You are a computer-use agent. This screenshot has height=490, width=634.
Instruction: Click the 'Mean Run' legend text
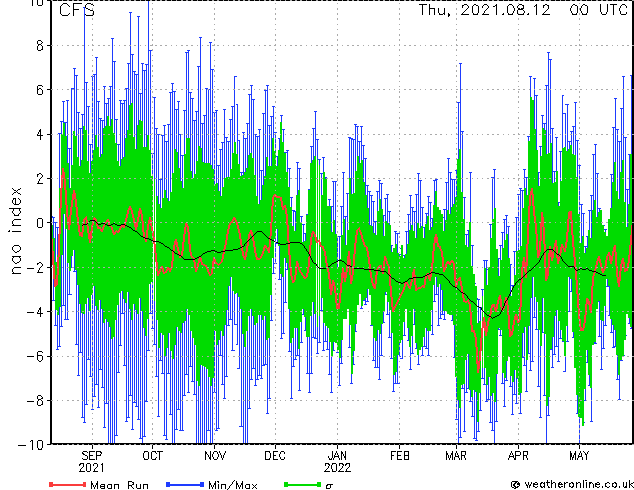coord(119,485)
